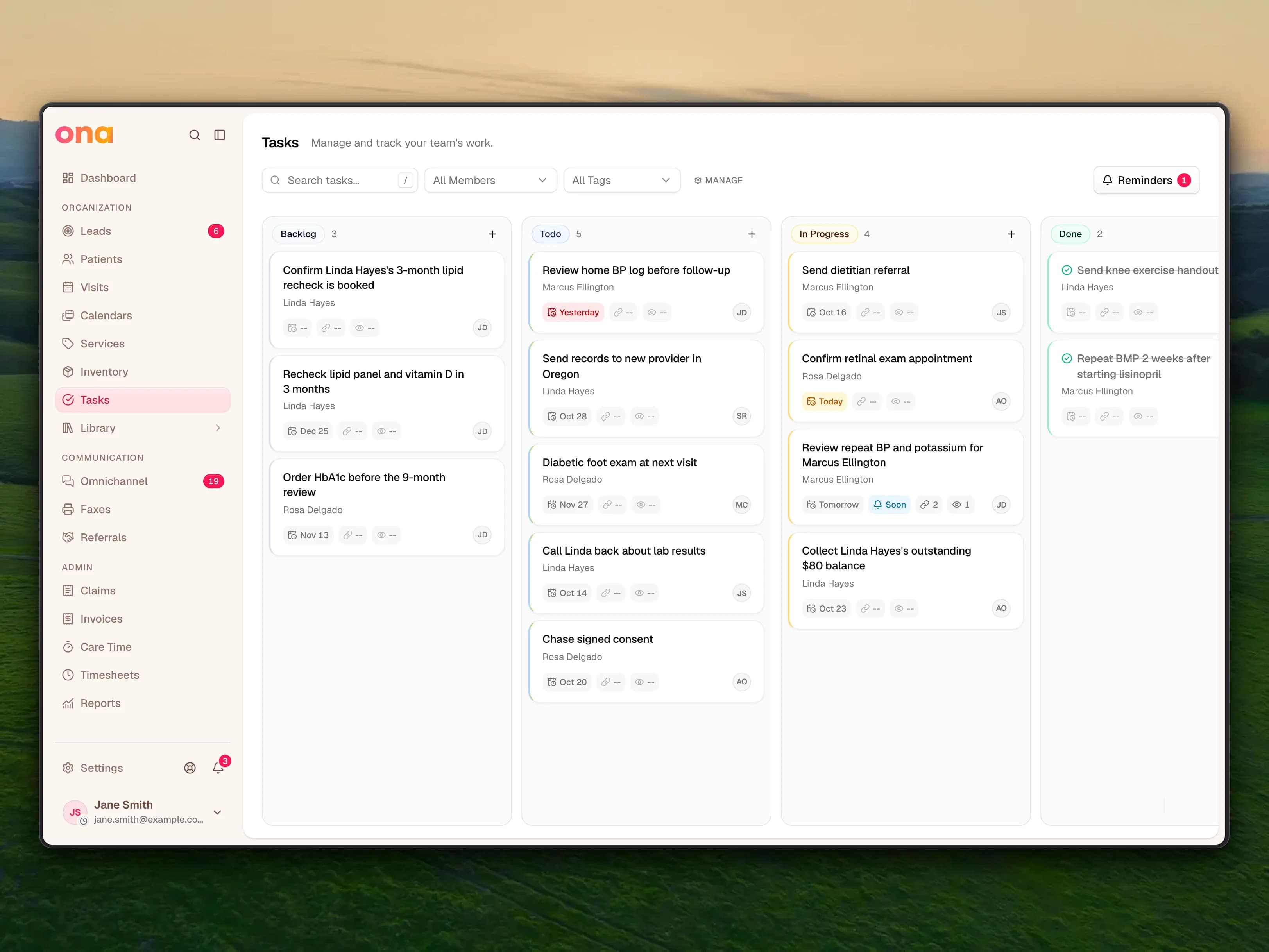Add a task to Todo column
Screen dimensions: 1269x952
(x=752, y=234)
